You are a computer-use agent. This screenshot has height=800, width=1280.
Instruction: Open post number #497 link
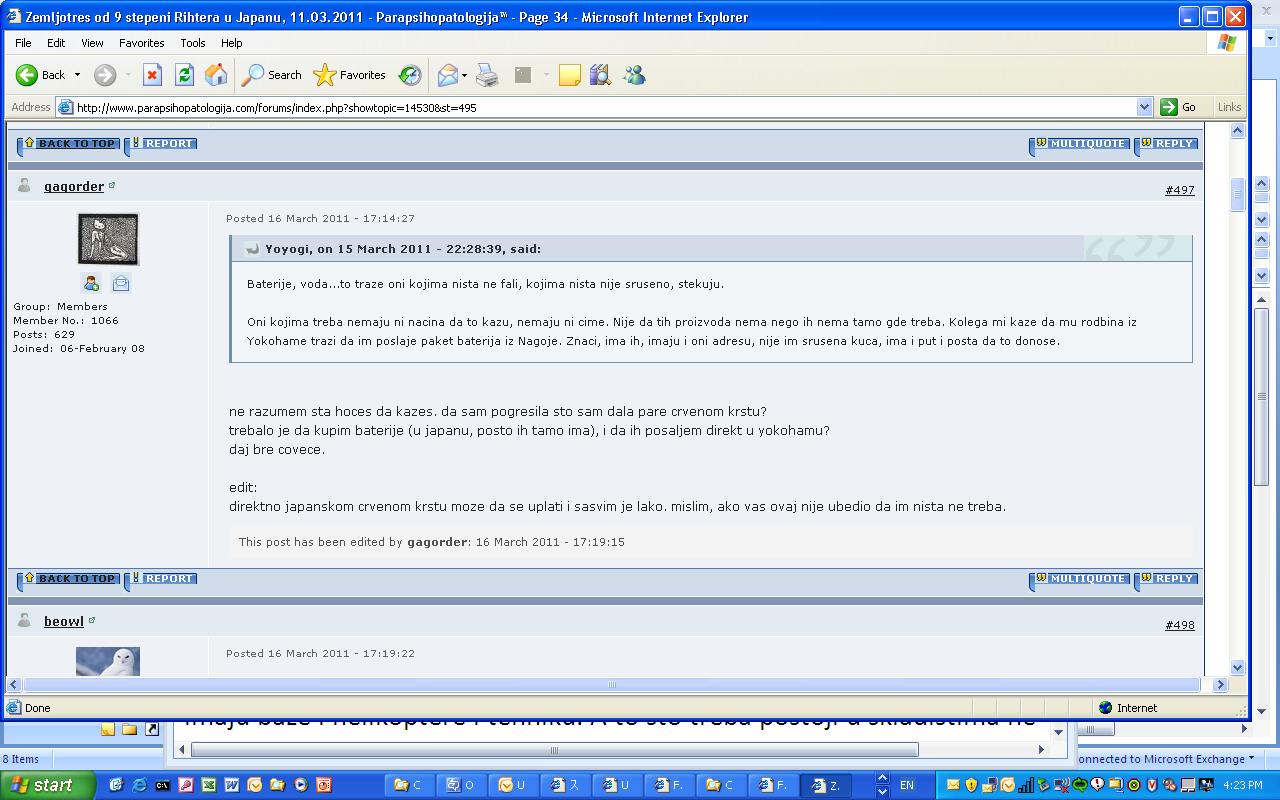(x=1180, y=190)
